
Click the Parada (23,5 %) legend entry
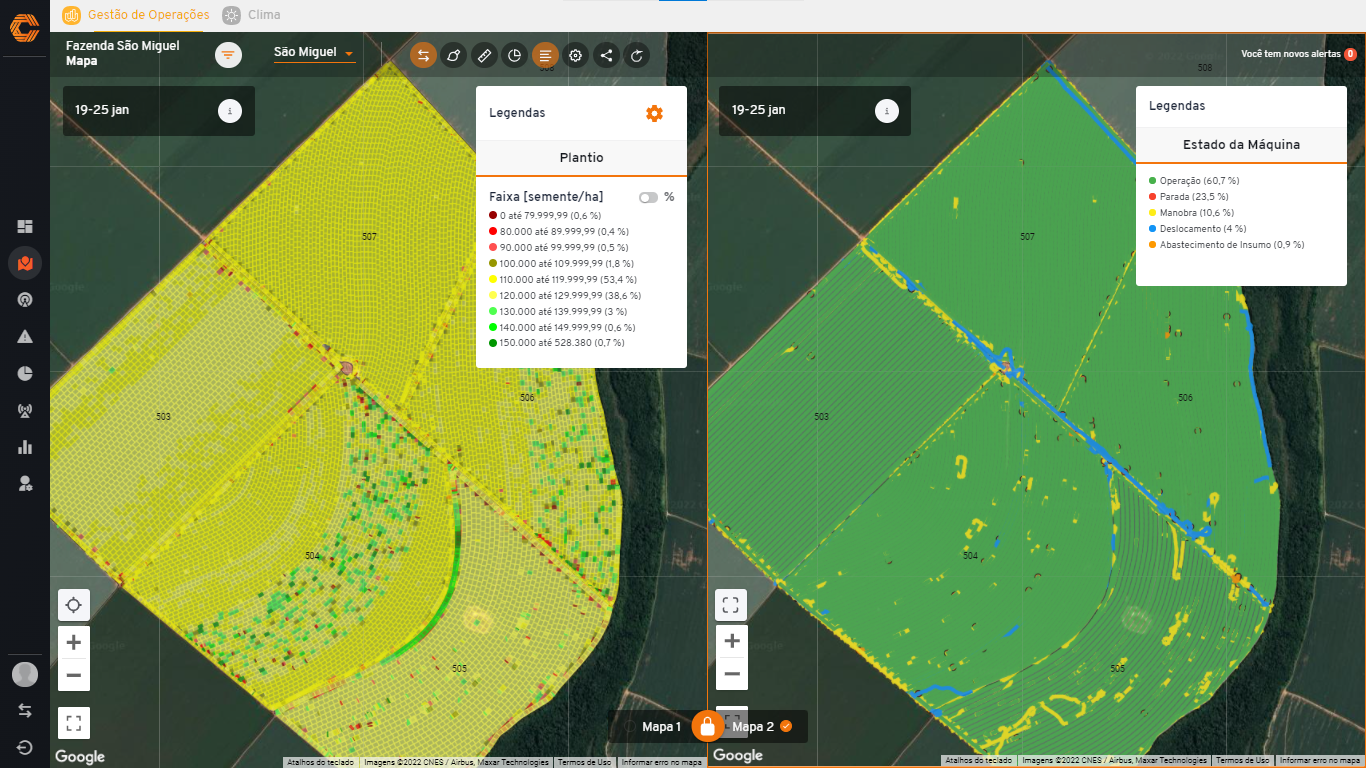coord(1191,197)
